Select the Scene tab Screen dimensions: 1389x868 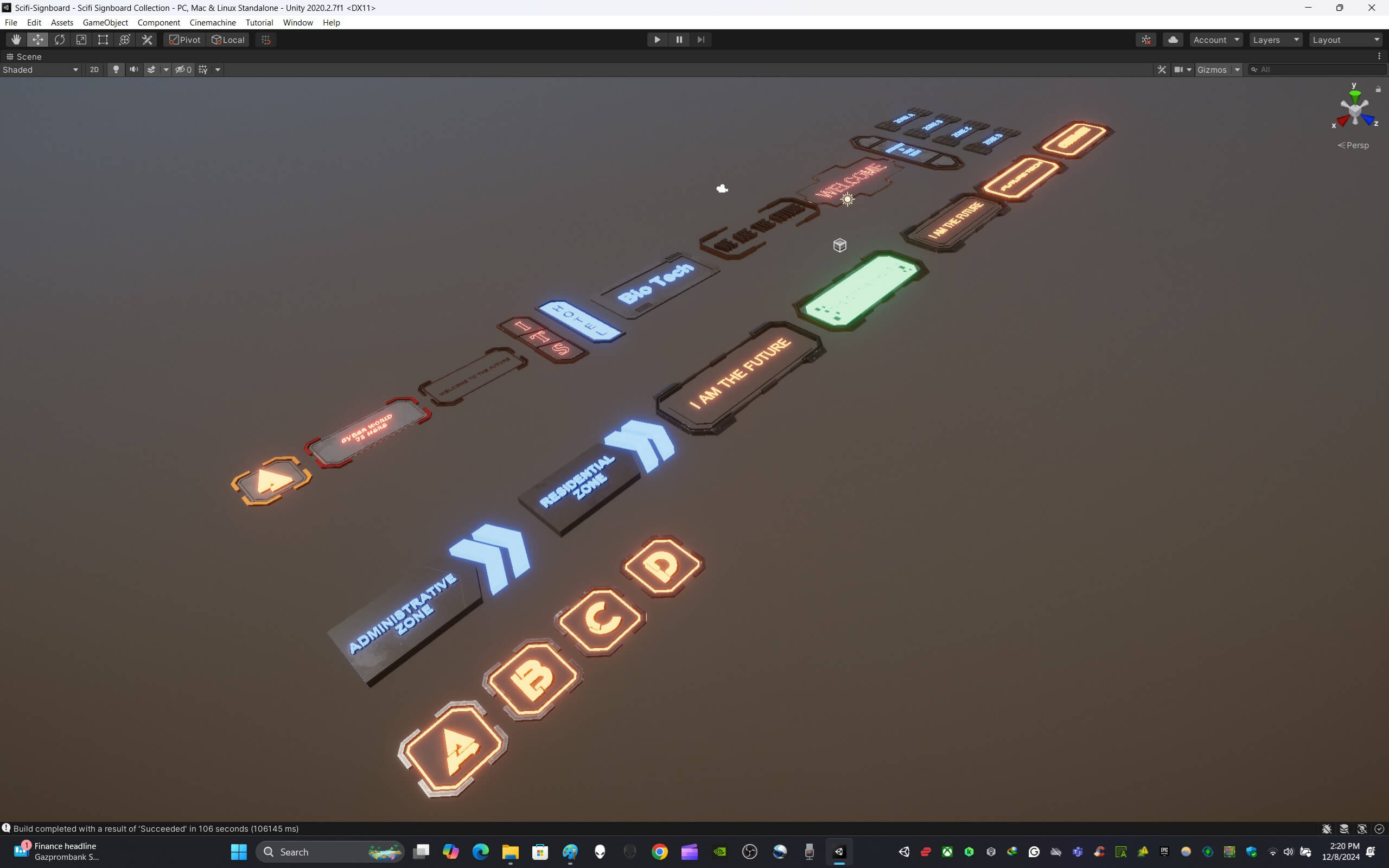(x=24, y=56)
